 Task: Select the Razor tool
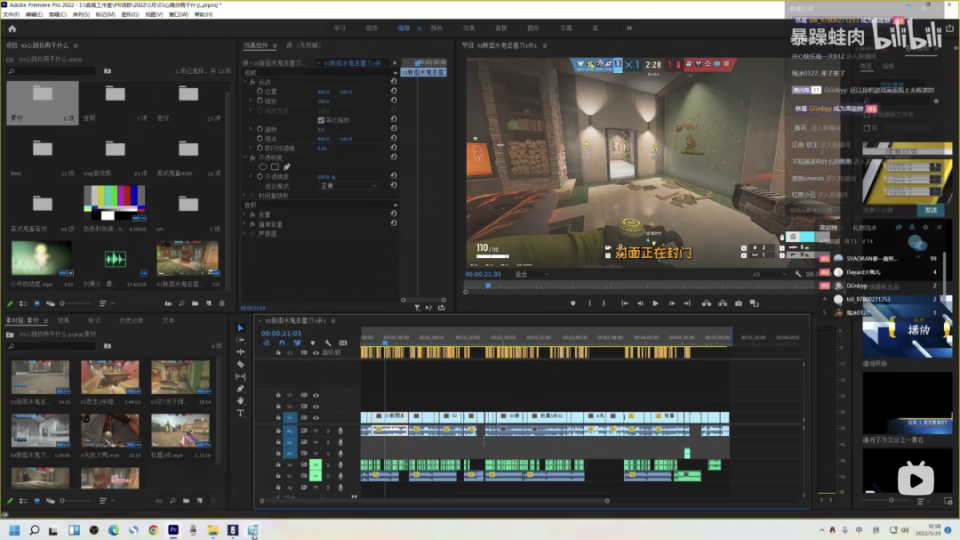[x=241, y=364]
